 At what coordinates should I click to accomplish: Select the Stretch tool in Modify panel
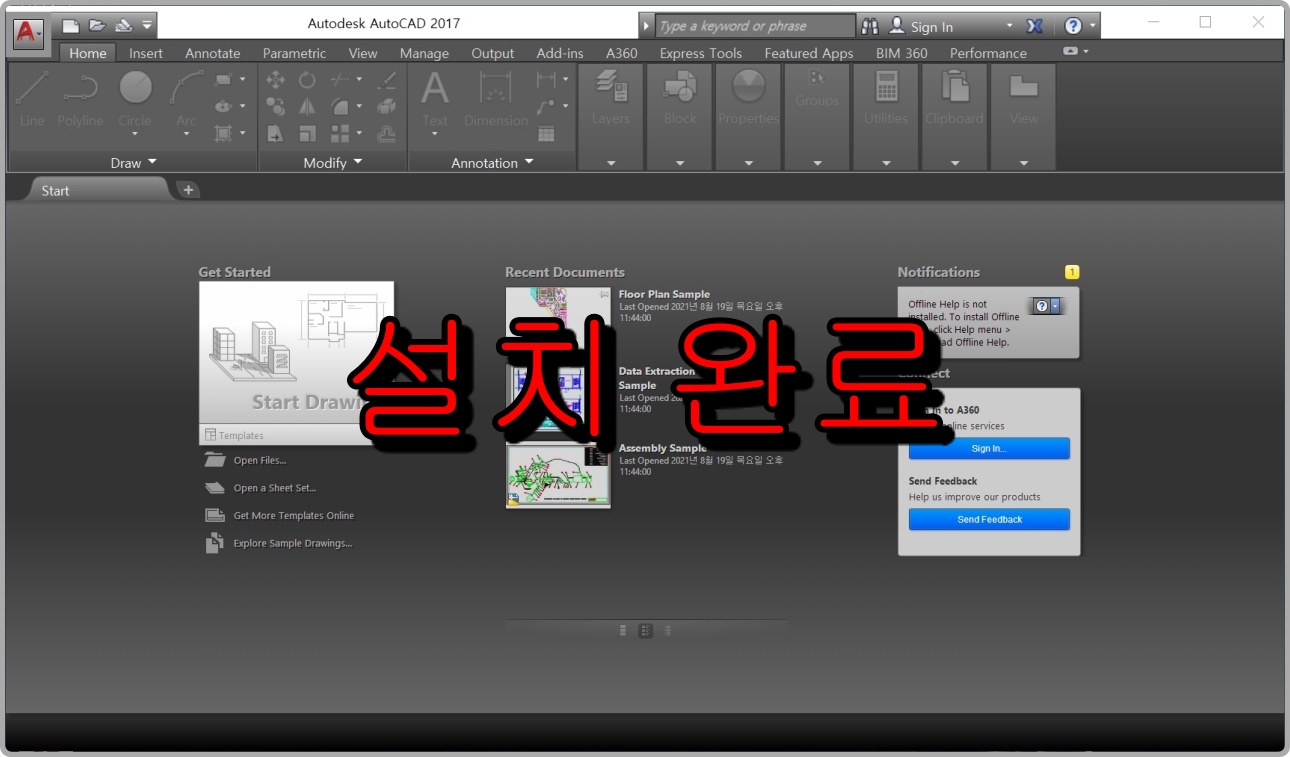[276, 133]
